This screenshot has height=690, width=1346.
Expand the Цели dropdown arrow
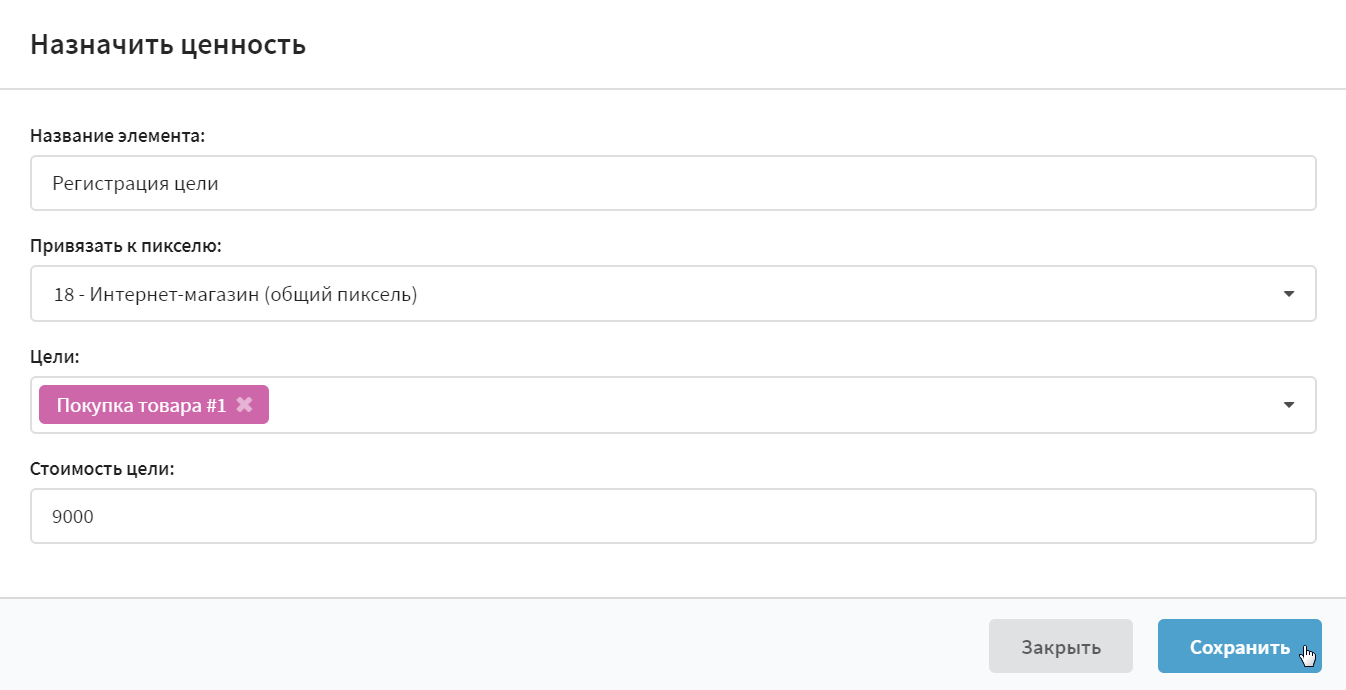pyautogui.click(x=1289, y=405)
